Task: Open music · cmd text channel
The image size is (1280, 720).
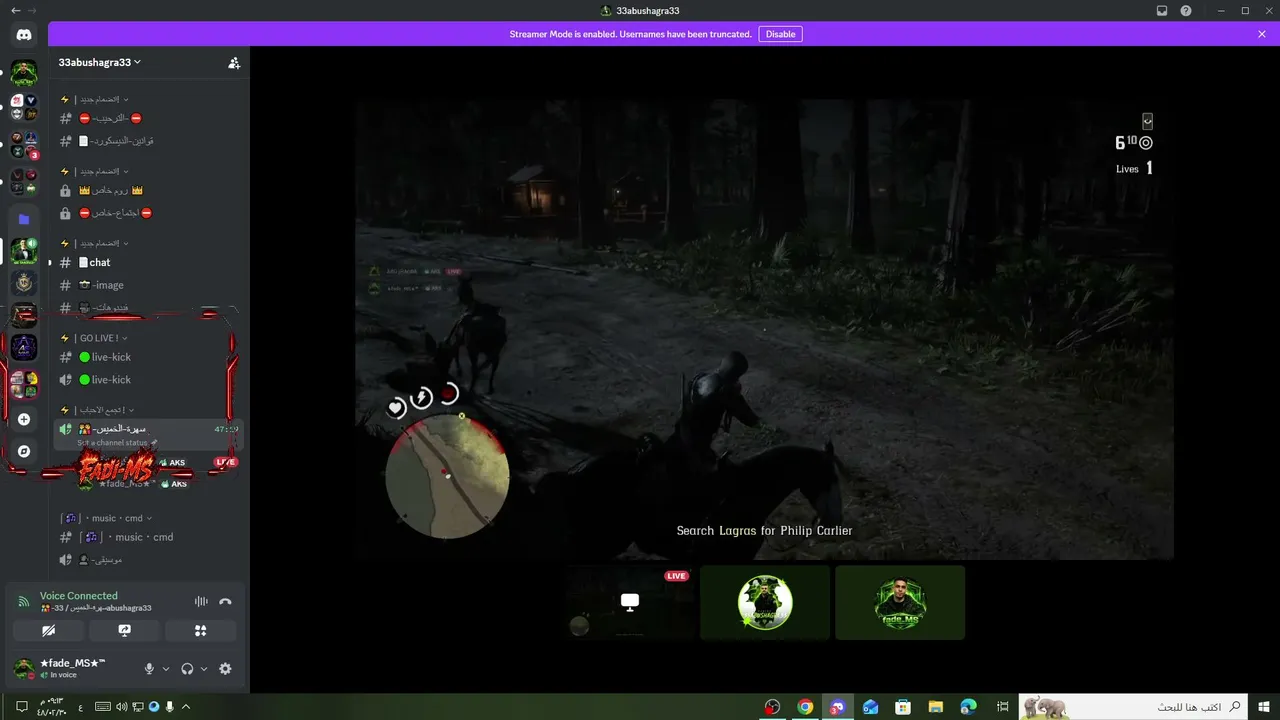Action: [x=148, y=537]
